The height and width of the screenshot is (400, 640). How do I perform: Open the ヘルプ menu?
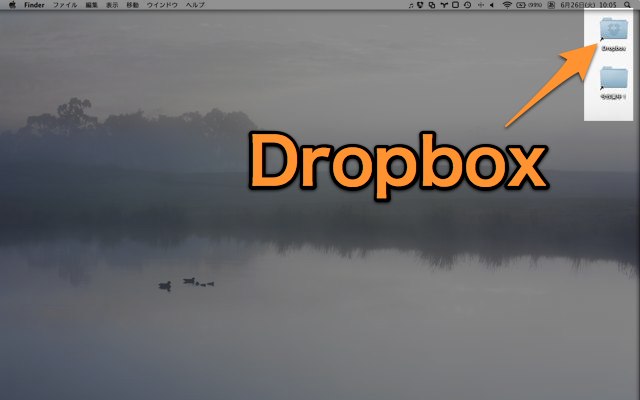(195, 5)
